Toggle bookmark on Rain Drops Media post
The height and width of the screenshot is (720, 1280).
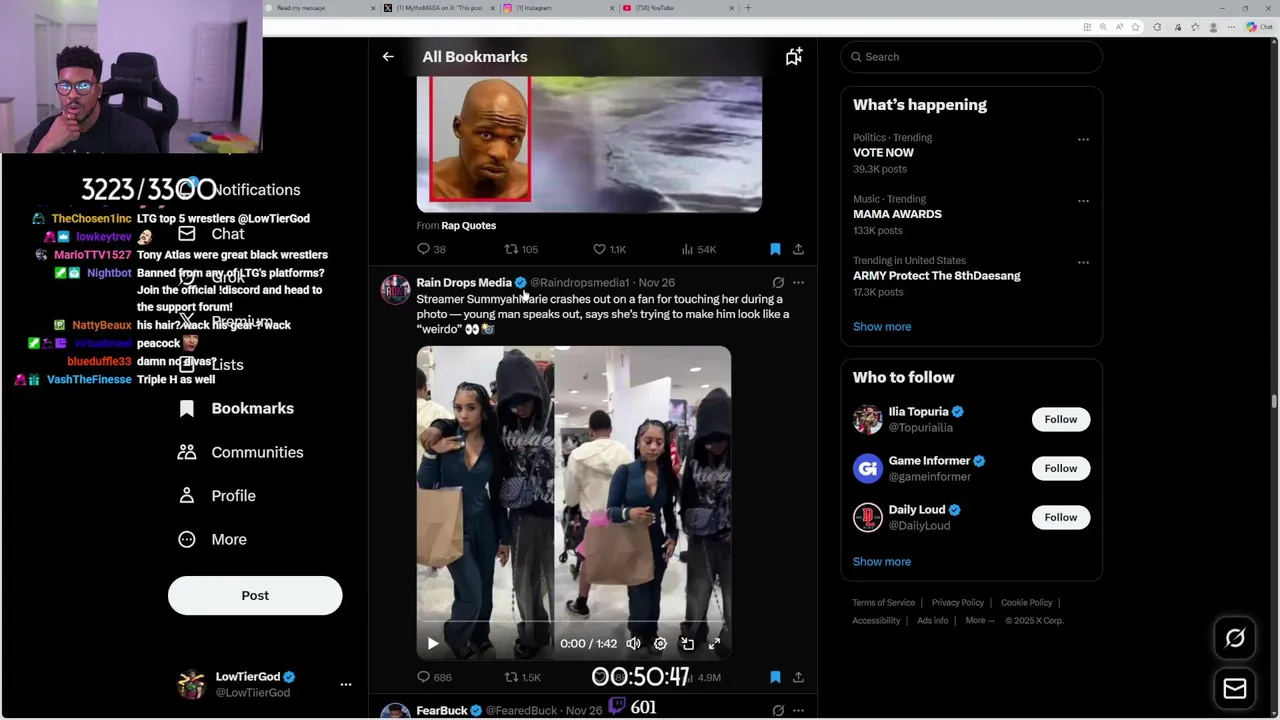[775, 677]
